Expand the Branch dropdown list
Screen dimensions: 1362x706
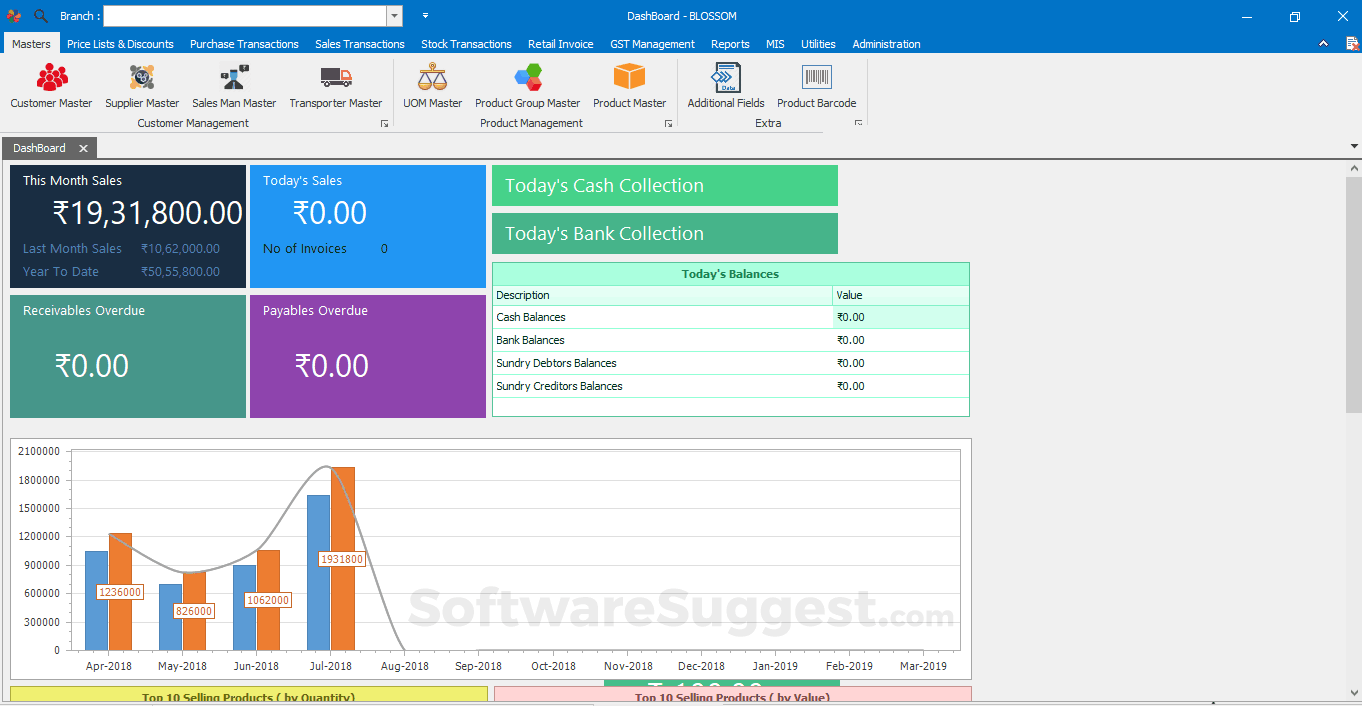pos(395,16)
